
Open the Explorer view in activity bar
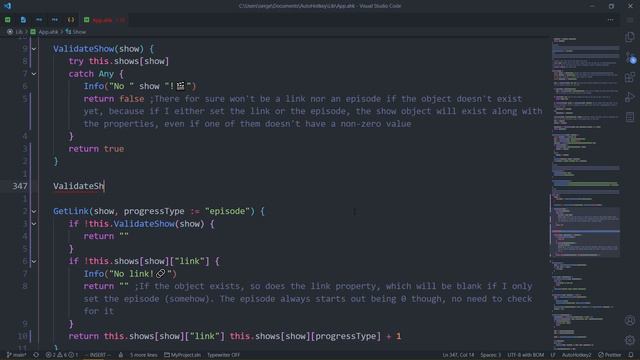coord(630,37)
